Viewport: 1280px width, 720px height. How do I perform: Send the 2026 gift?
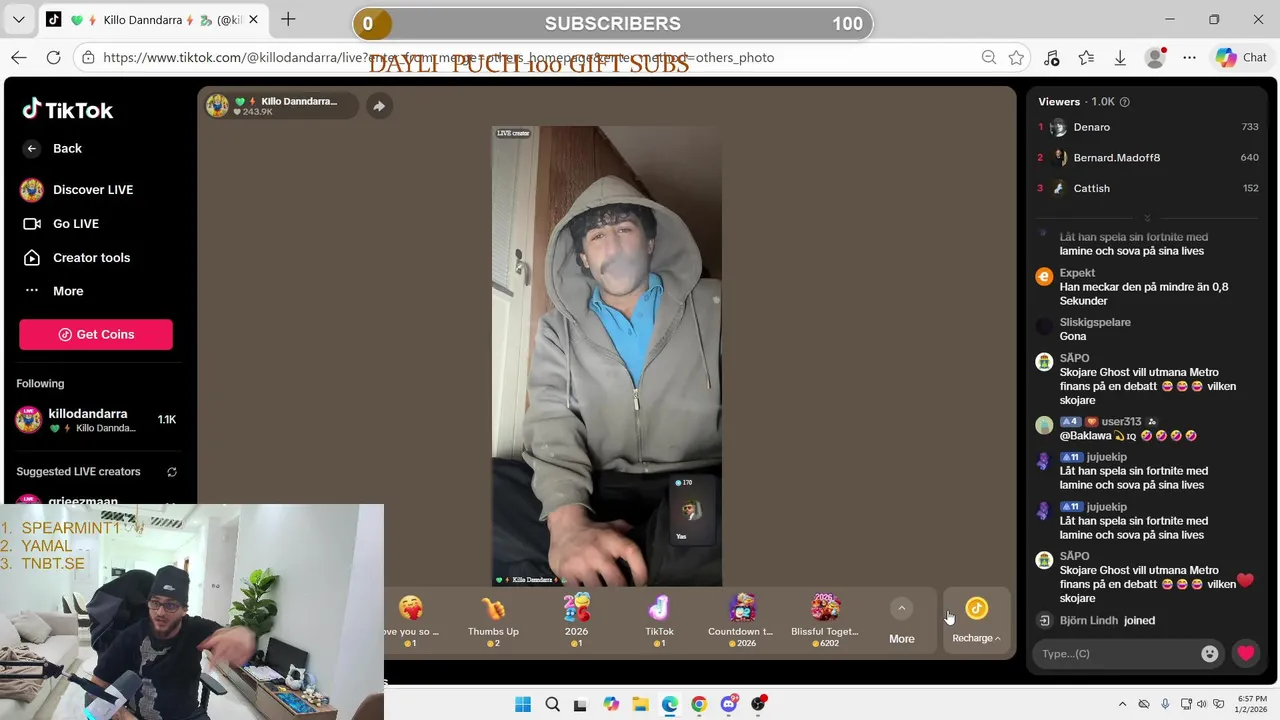coord(576,620)
